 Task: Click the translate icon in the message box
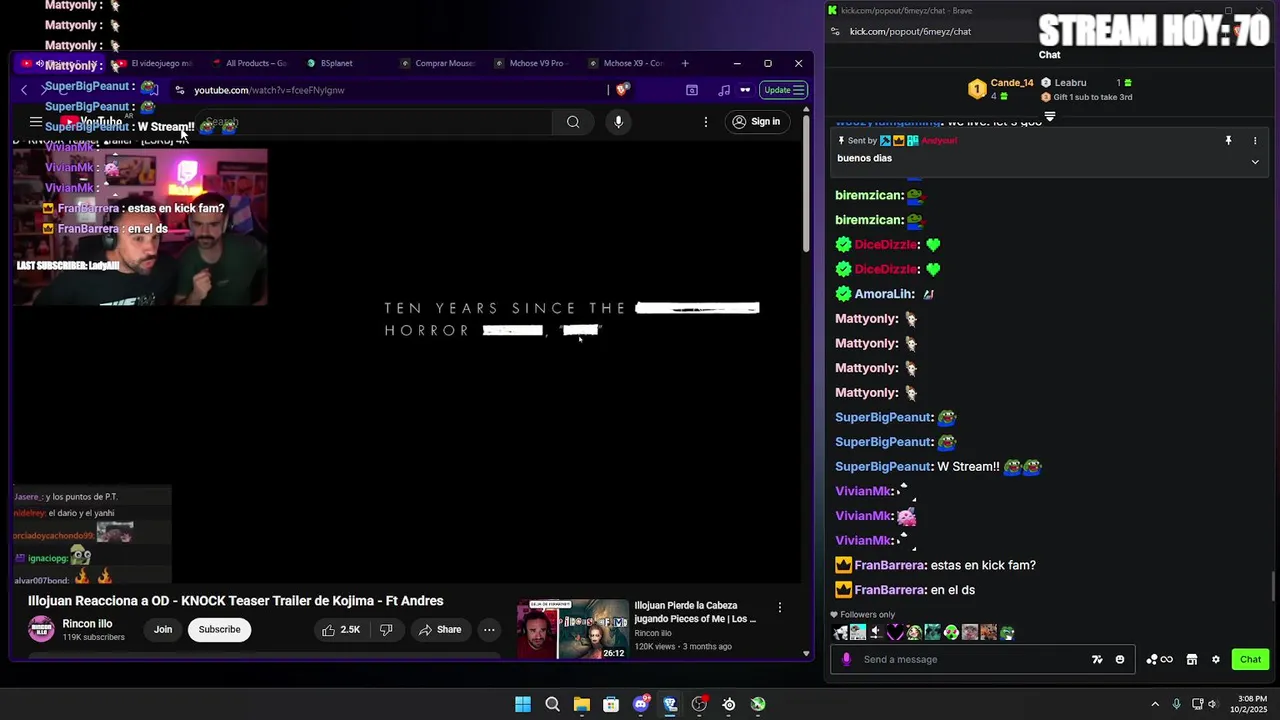coord(1097,660)
